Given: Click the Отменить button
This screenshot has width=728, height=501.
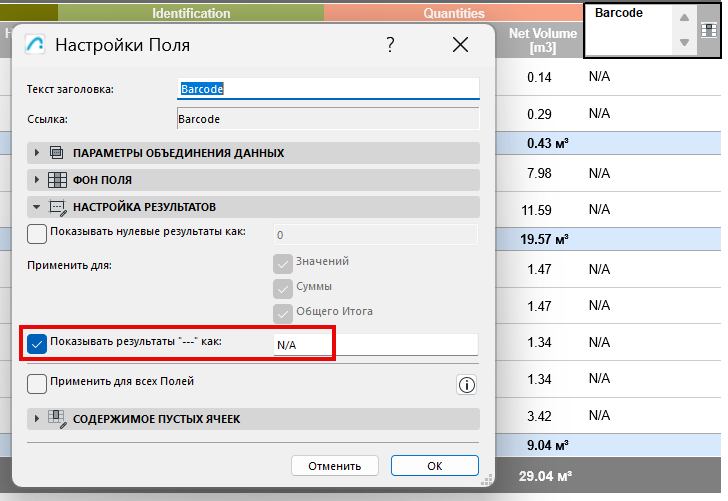Looking at the screenshot, I should click(x=335, y=466).
